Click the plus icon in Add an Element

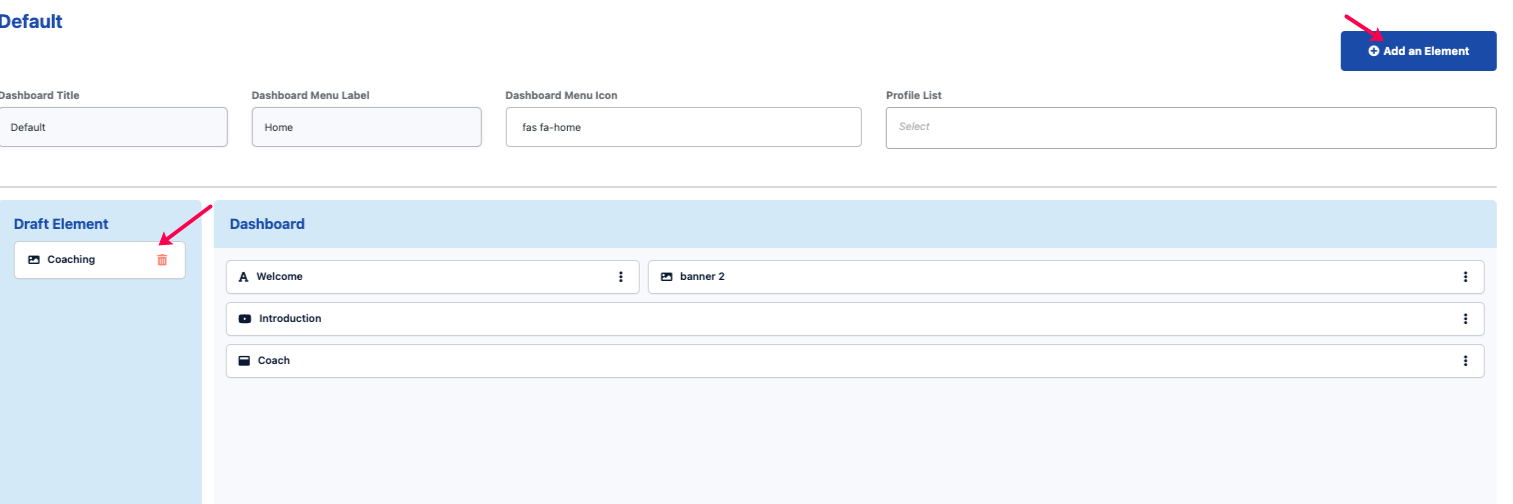1374,51
